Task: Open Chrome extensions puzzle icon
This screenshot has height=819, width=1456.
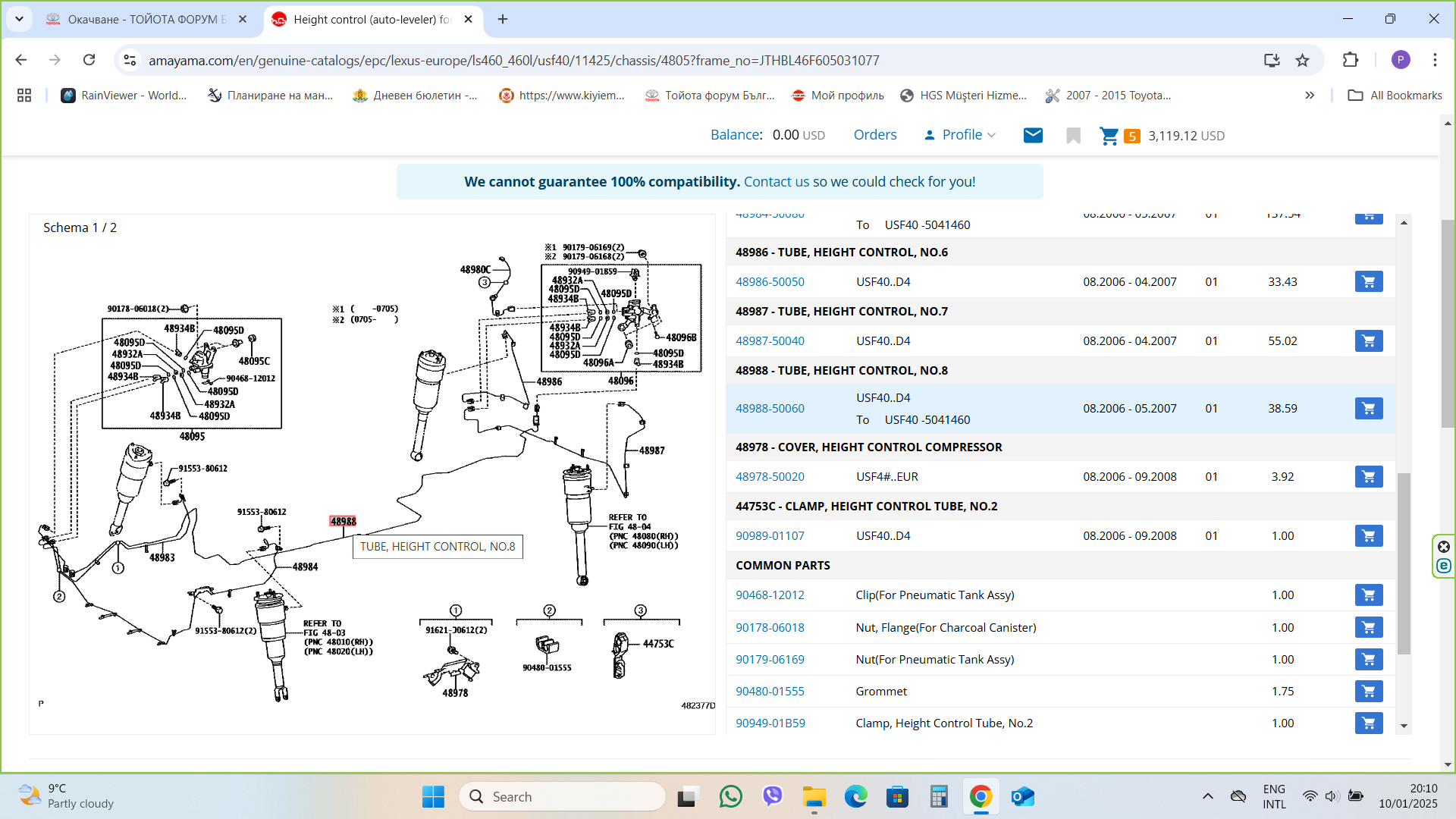Action: click(1350, 60)
